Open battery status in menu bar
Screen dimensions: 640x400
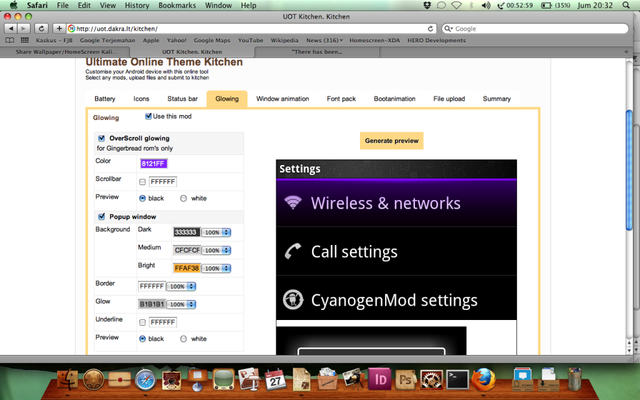click(556, 5)
